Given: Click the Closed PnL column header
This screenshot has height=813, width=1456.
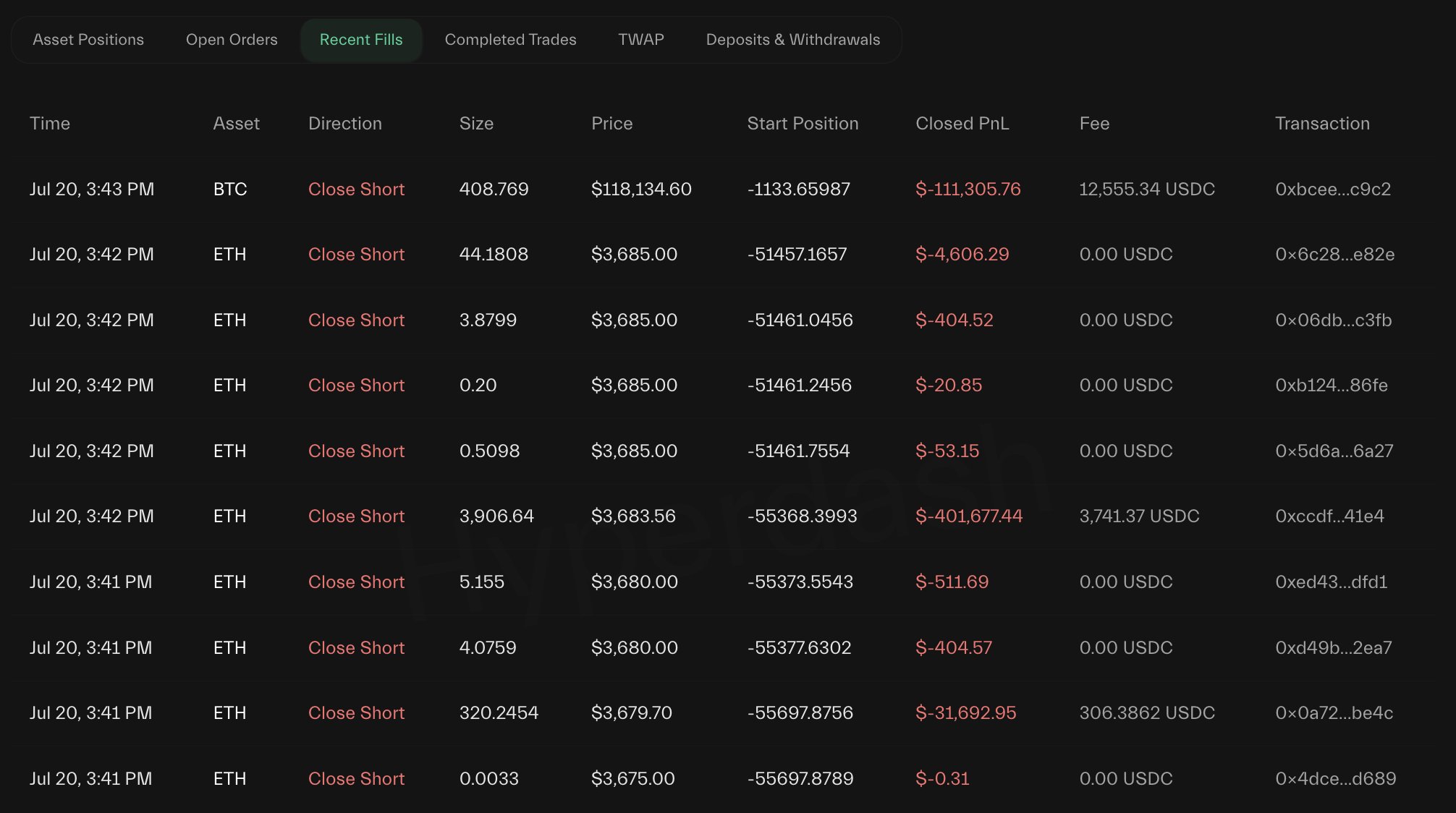Looking at the screenshot, I should coord(962,124).
